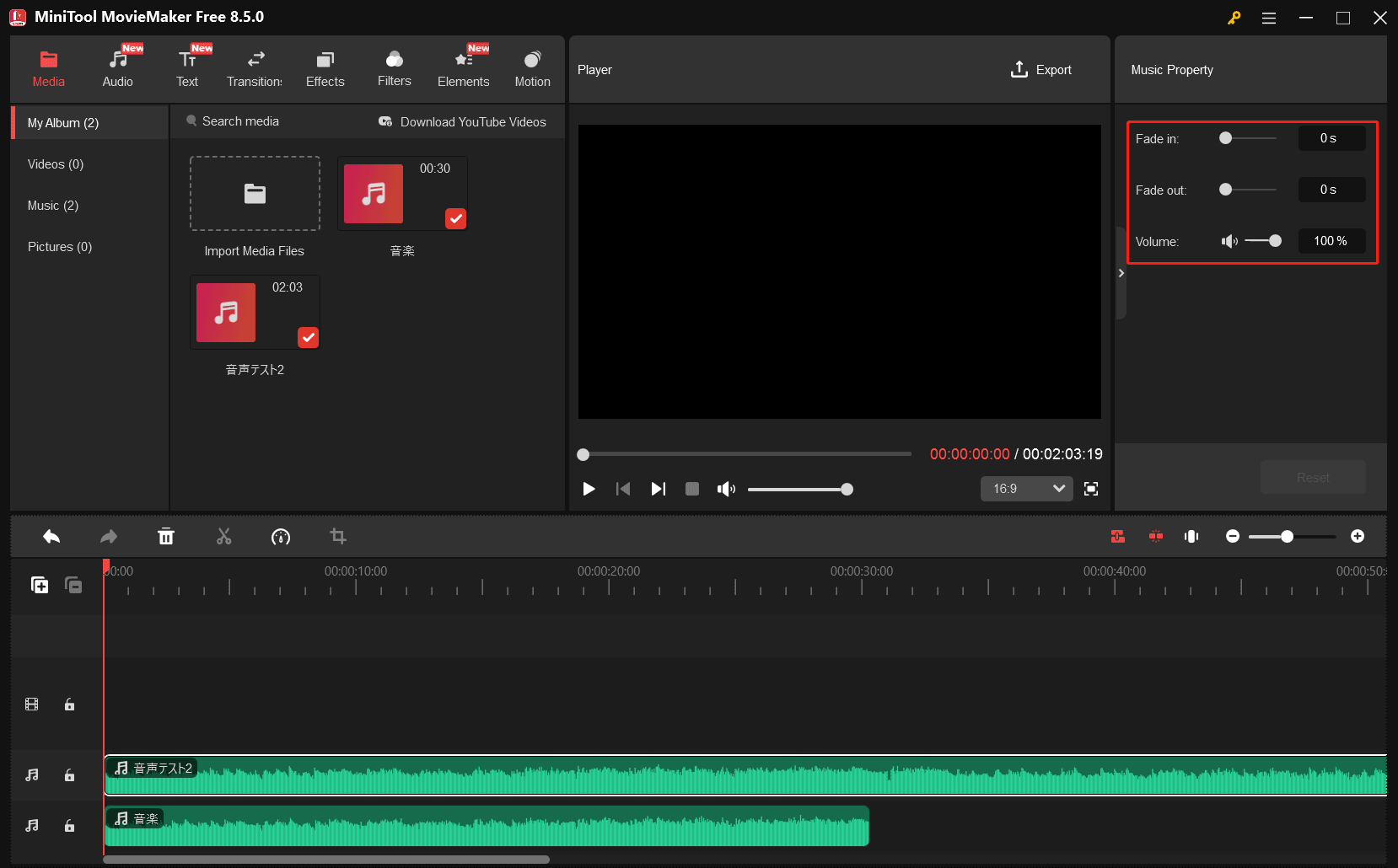Select the Media tab
This screenshot has height=868, width=1398.
[x=48, y=67]
